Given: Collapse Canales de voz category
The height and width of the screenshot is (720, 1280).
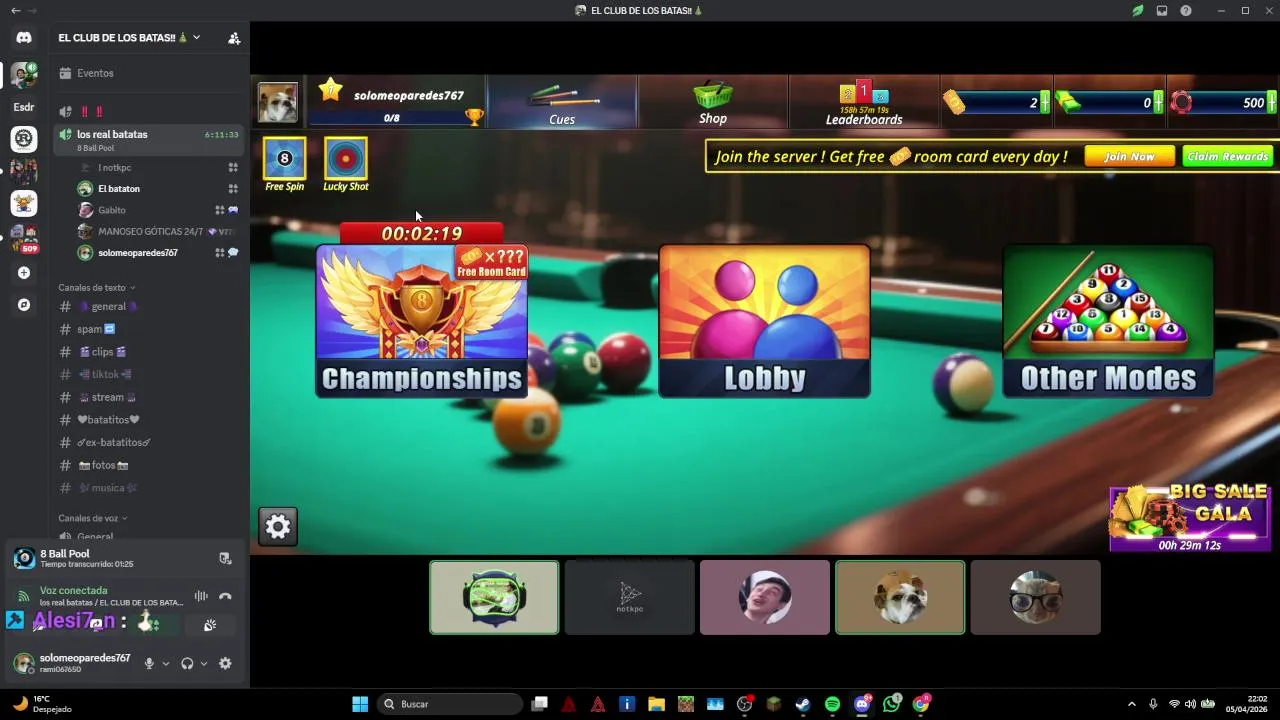Looking at the screenshot, I should pyautogui.click(x=92, y=518).
